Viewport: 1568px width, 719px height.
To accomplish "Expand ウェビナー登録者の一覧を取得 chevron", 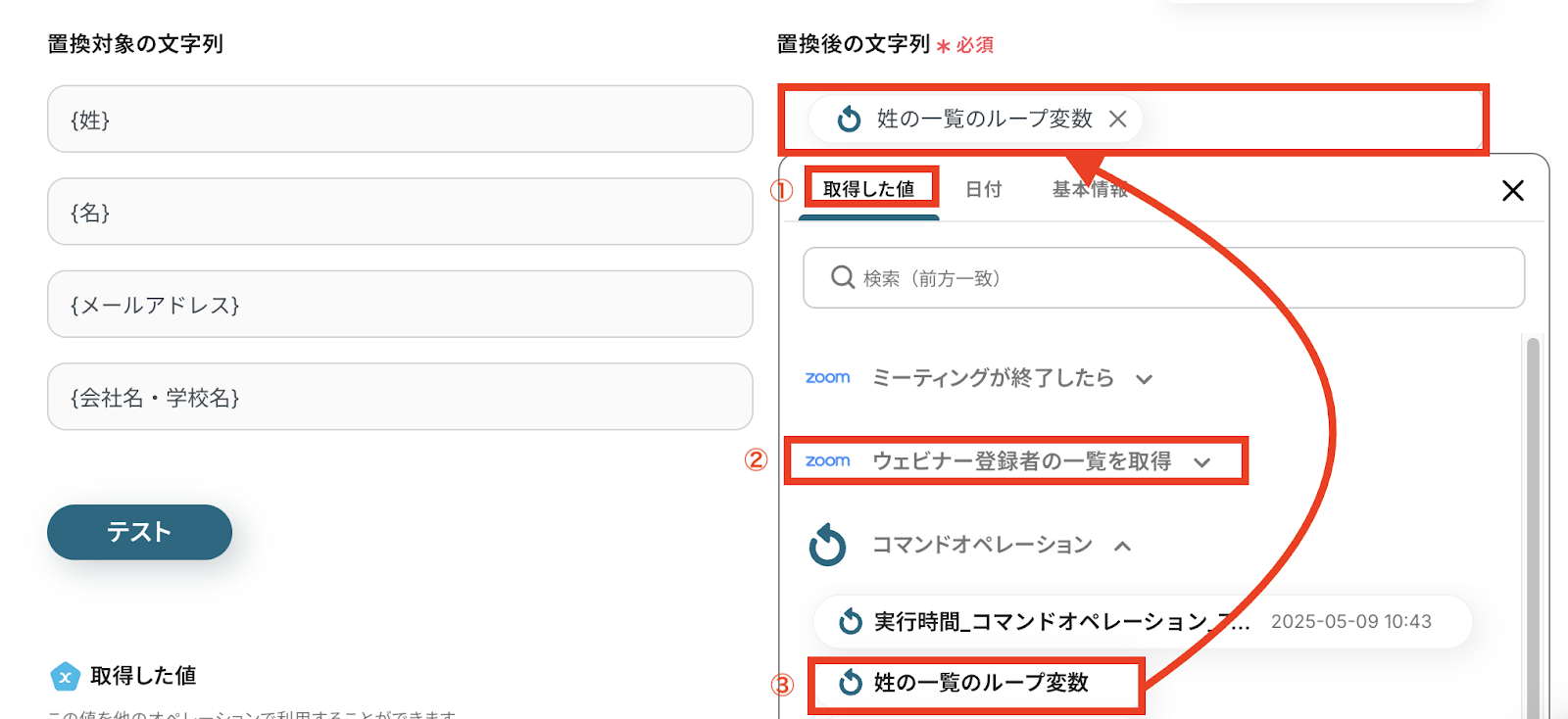I will click(x=1202, y=462).
